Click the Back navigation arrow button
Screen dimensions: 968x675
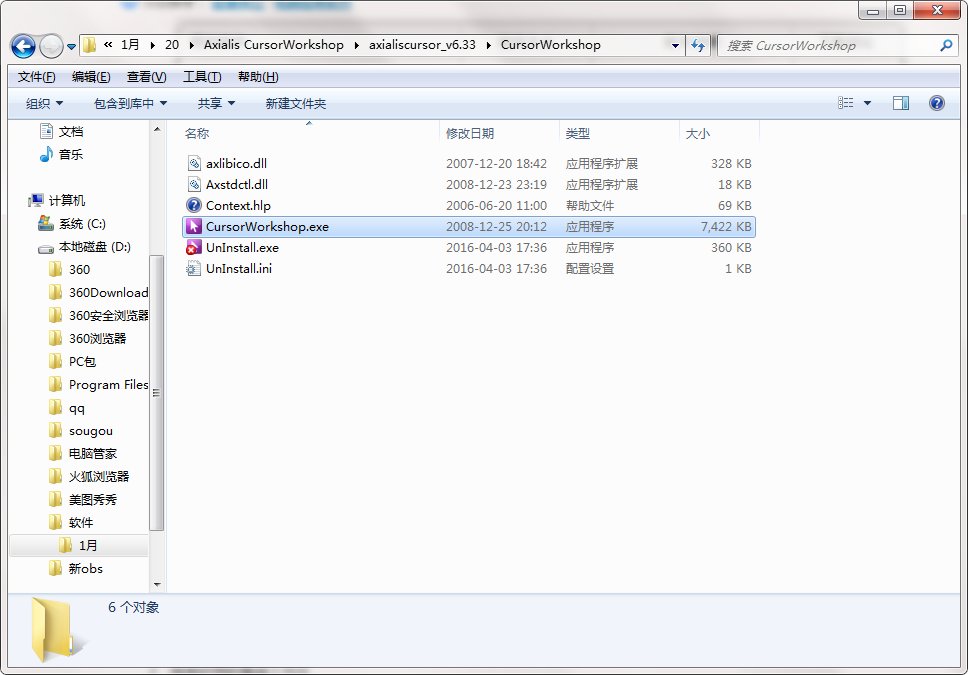click(23, 46)
